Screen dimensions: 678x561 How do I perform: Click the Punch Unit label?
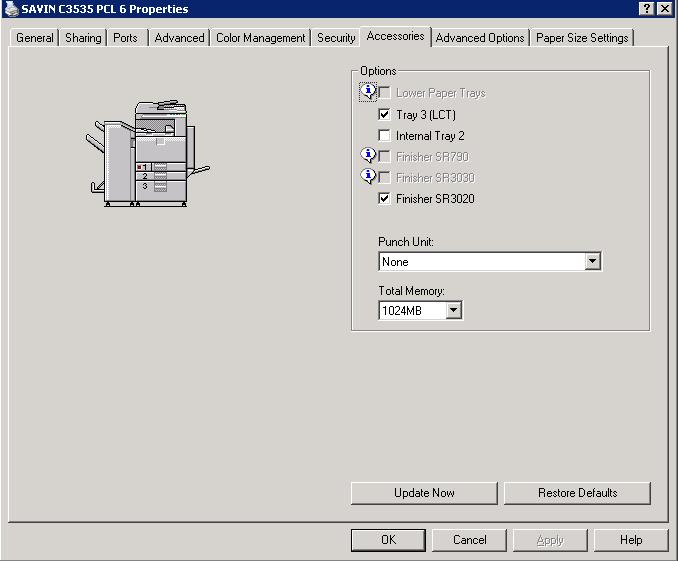(406, 242)
